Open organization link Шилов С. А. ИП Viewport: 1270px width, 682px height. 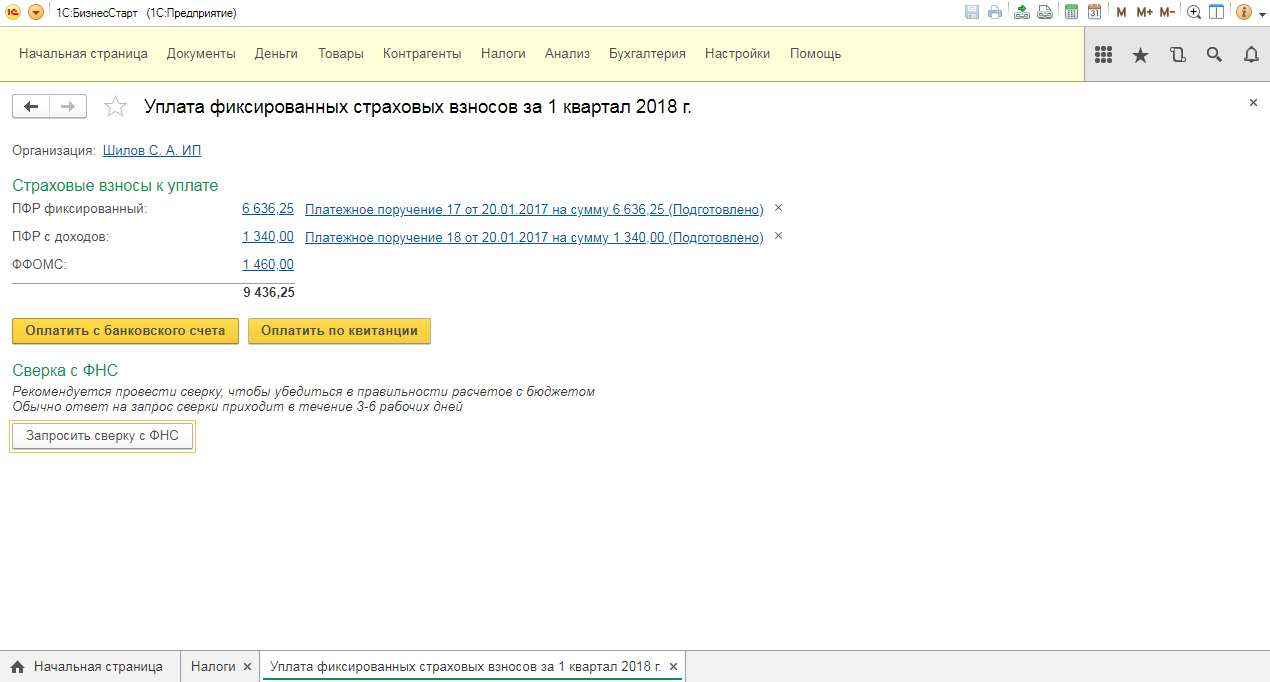tap(152, 150)
